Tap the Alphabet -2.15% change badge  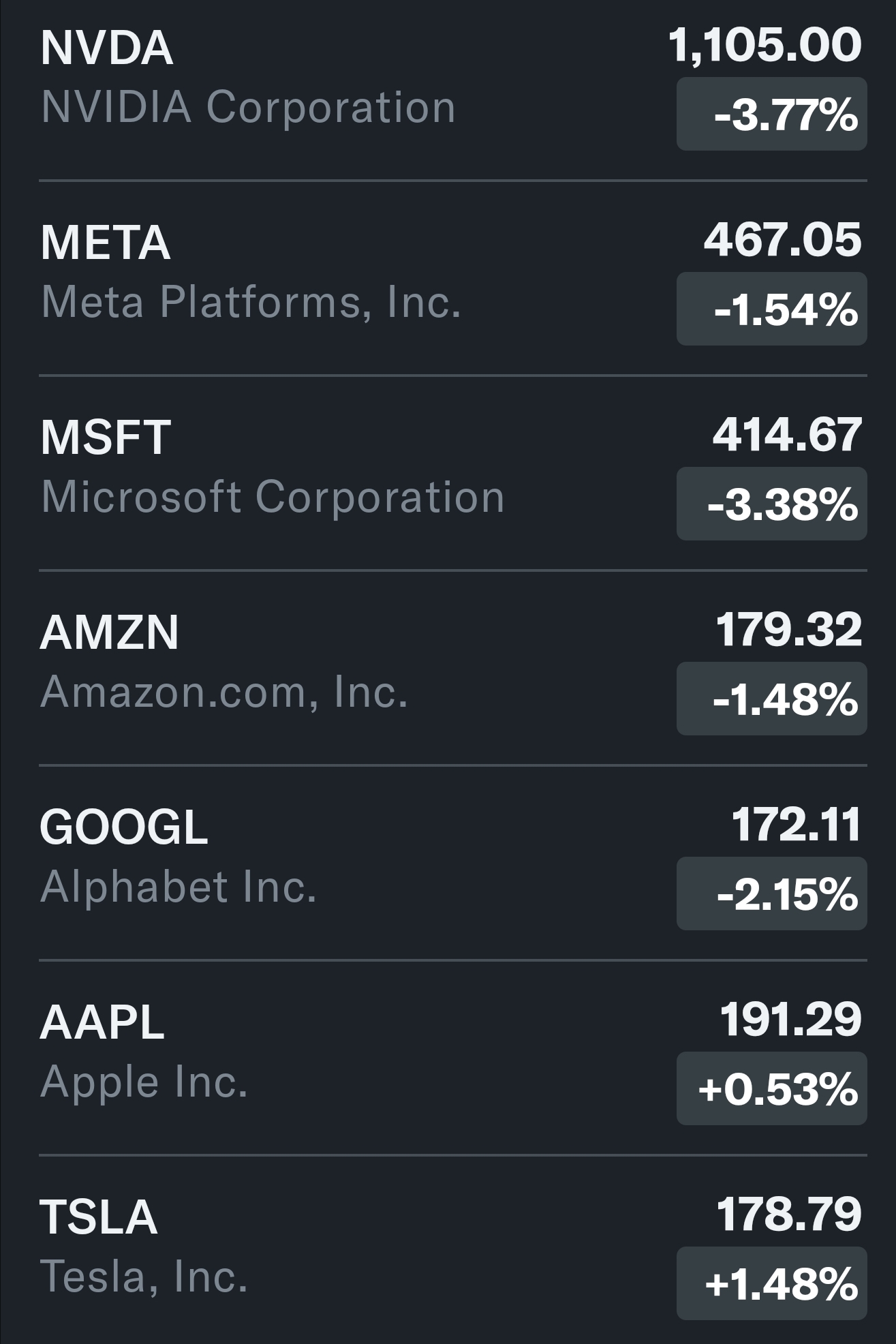771,894
